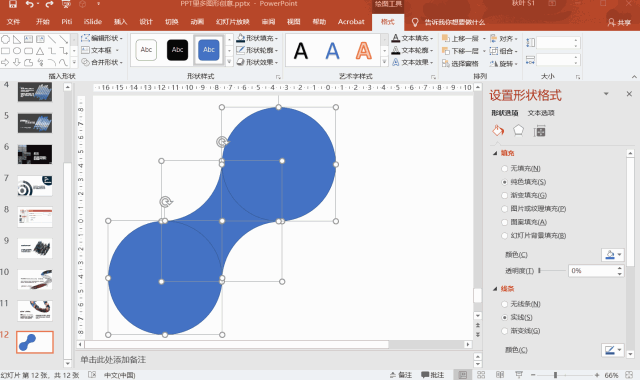This screenshot has height=380, width=640.
Task: Start slideshow from status bar icon
Action: click(519, 375)
